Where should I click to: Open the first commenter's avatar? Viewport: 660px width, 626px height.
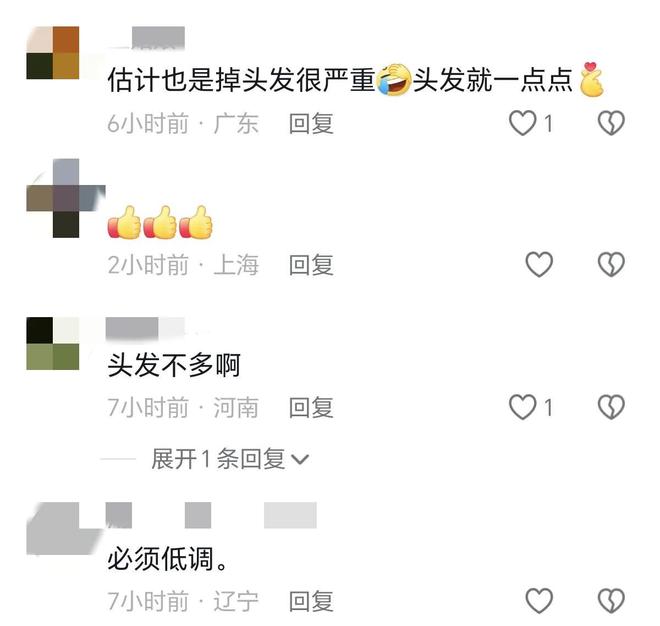(x=53, y=53)
